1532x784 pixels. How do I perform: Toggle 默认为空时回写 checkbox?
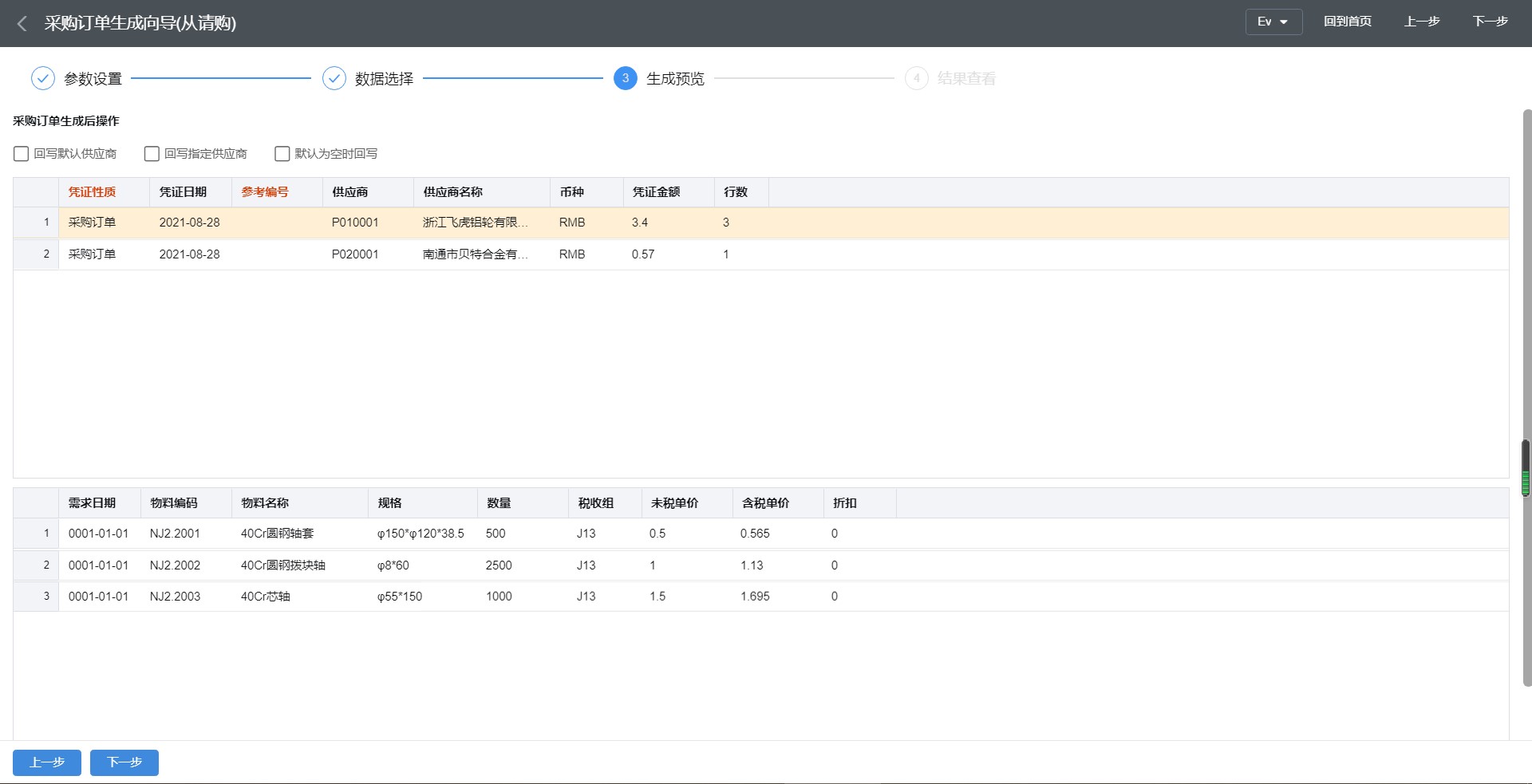282,154
